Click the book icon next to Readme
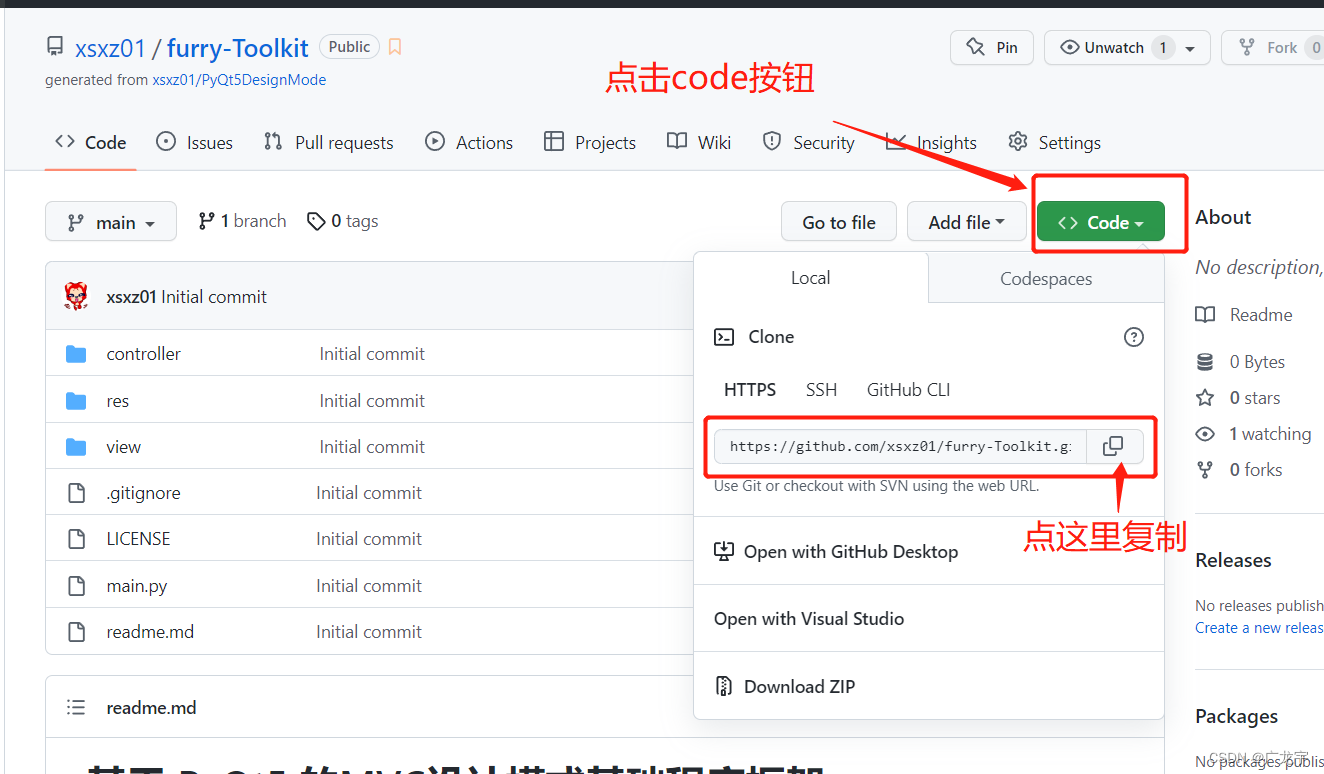The image size is (1324, 774). pyautogui.click(x=1206, y=315)
